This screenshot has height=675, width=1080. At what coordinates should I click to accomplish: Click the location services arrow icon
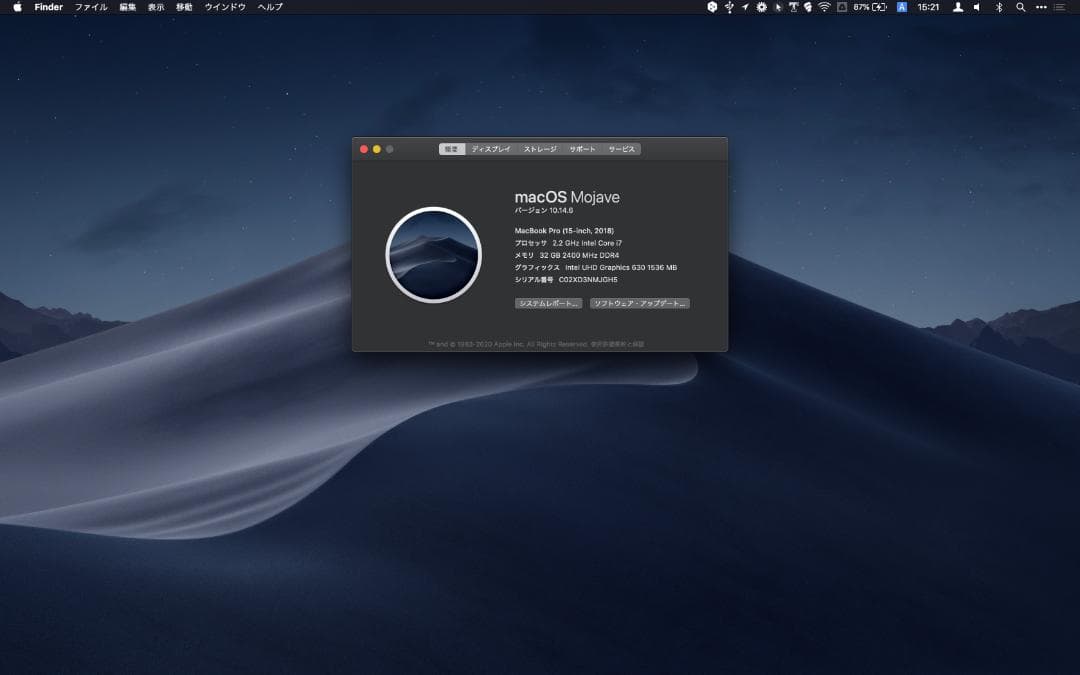pos(744,7)
